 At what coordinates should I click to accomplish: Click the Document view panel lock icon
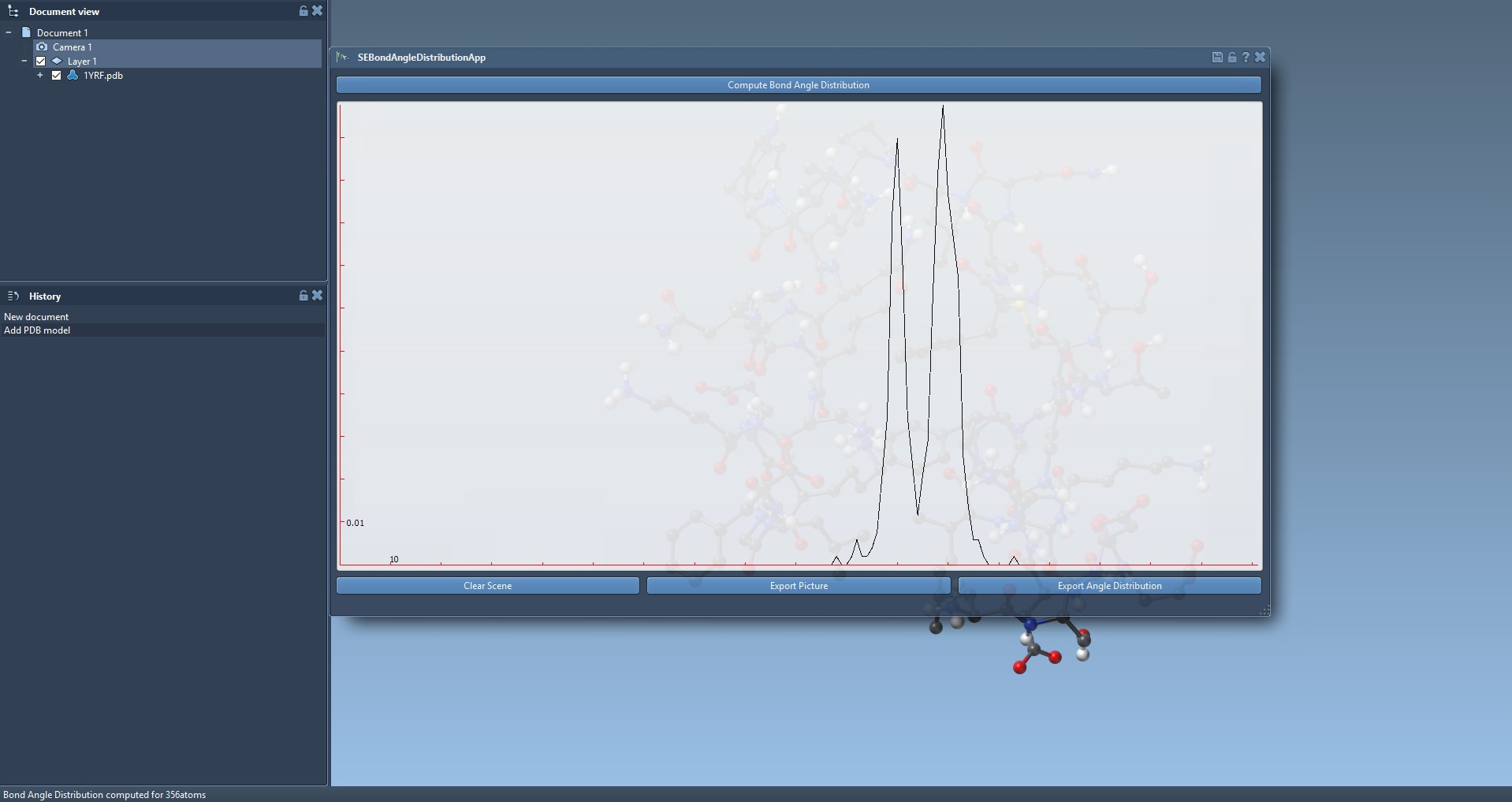point(304,11)
